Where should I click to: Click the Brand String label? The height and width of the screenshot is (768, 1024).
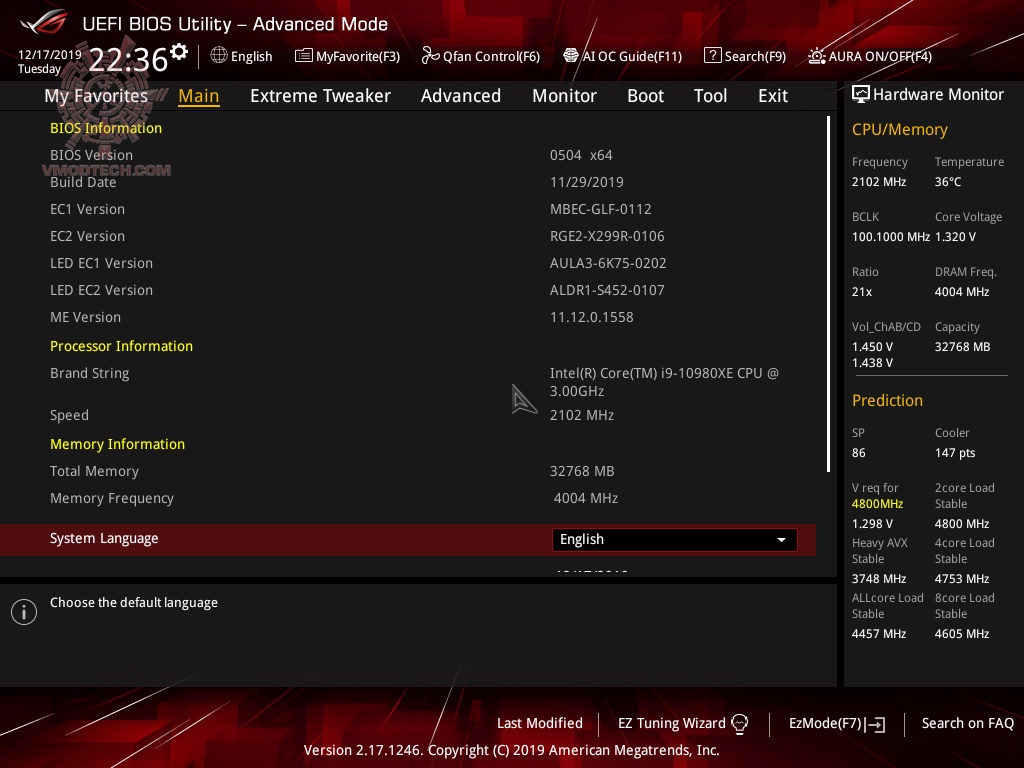[x=89, y=374]
